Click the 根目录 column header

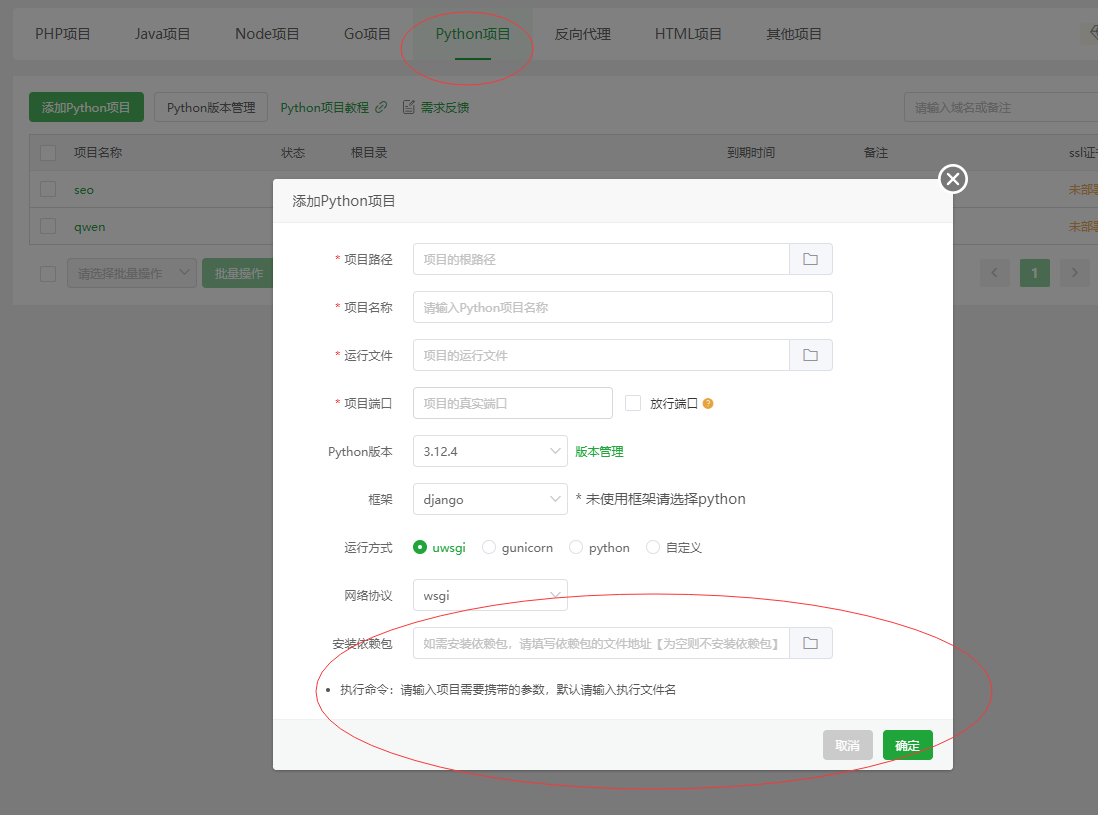pyautogui.click(x=369, y=153)
